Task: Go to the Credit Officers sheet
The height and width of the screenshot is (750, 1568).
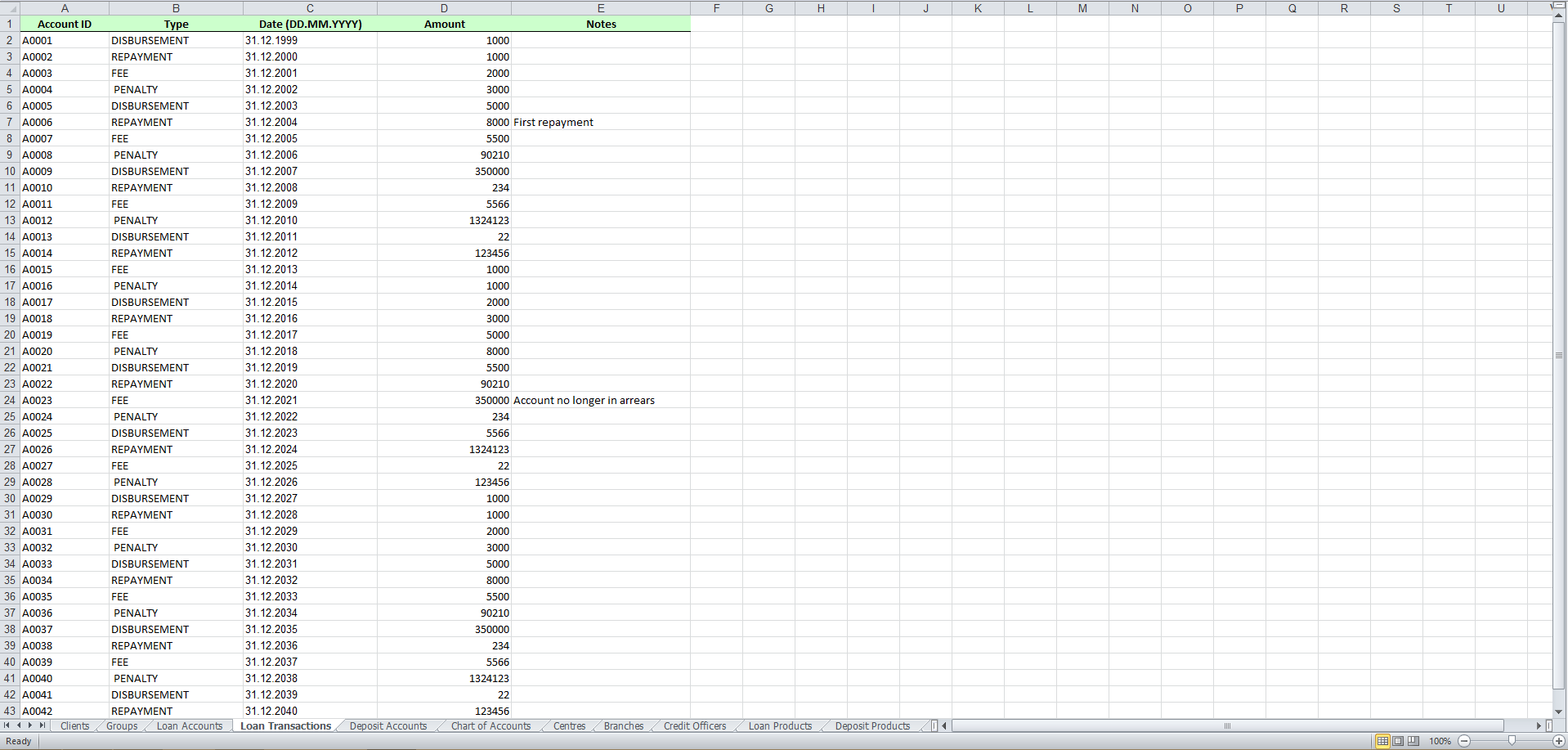Action: click(x=695, y=726)
